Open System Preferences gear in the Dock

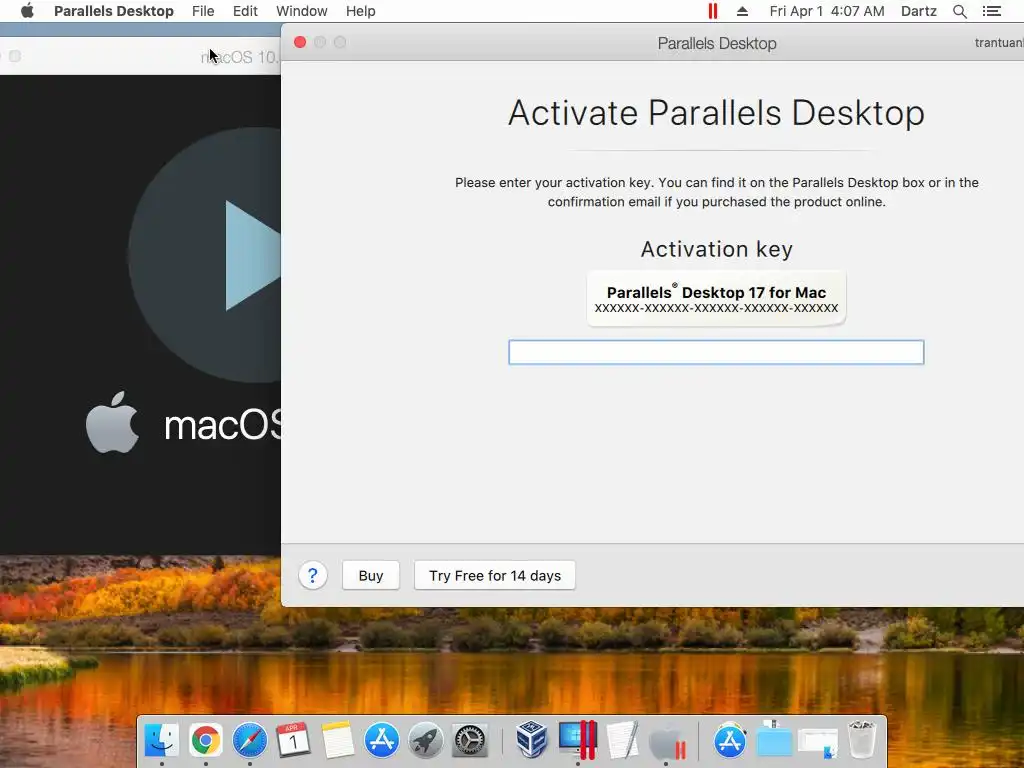click(470, 741)
